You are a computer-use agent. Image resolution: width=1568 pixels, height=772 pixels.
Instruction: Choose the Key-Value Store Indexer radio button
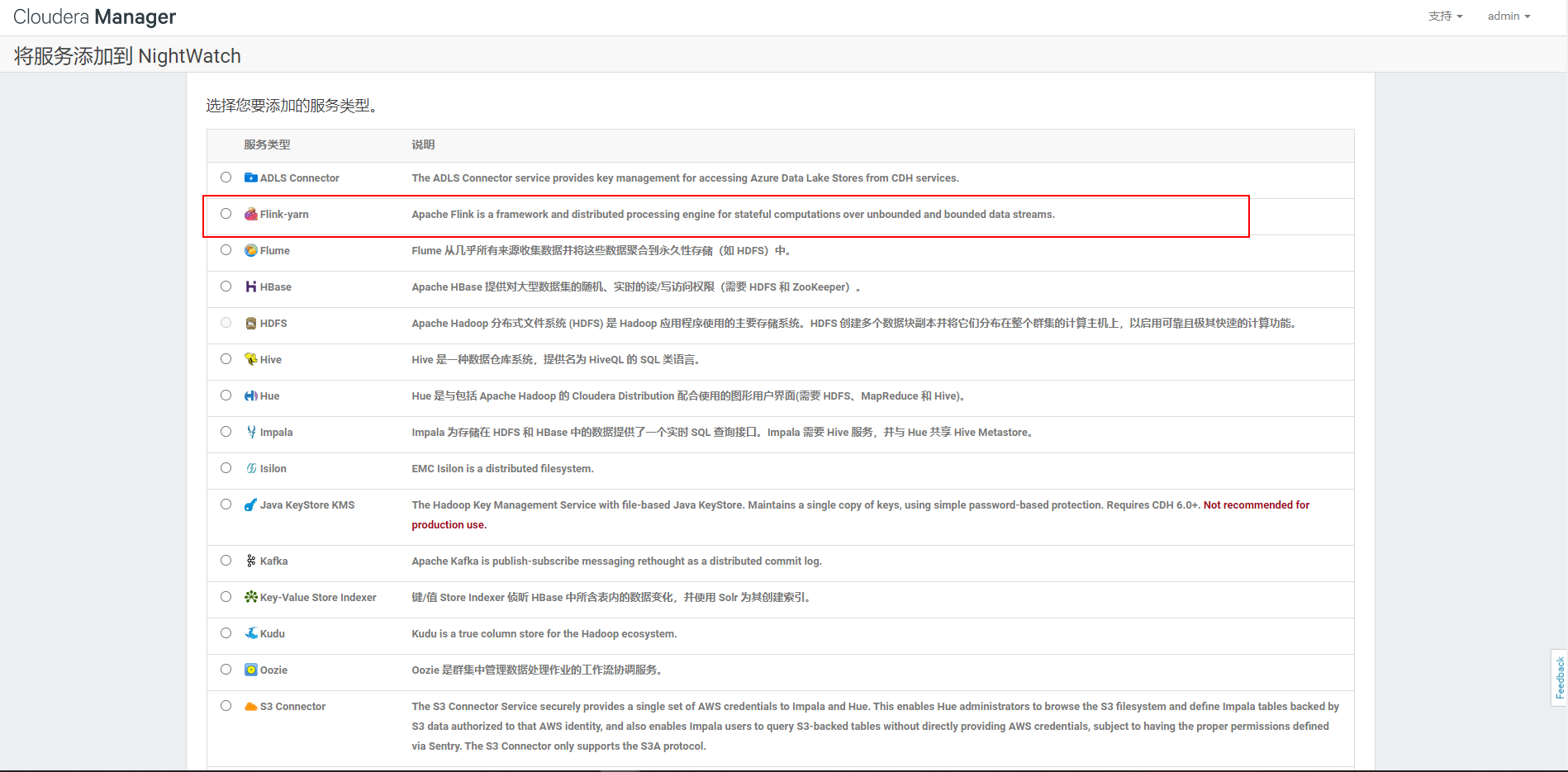226,597
